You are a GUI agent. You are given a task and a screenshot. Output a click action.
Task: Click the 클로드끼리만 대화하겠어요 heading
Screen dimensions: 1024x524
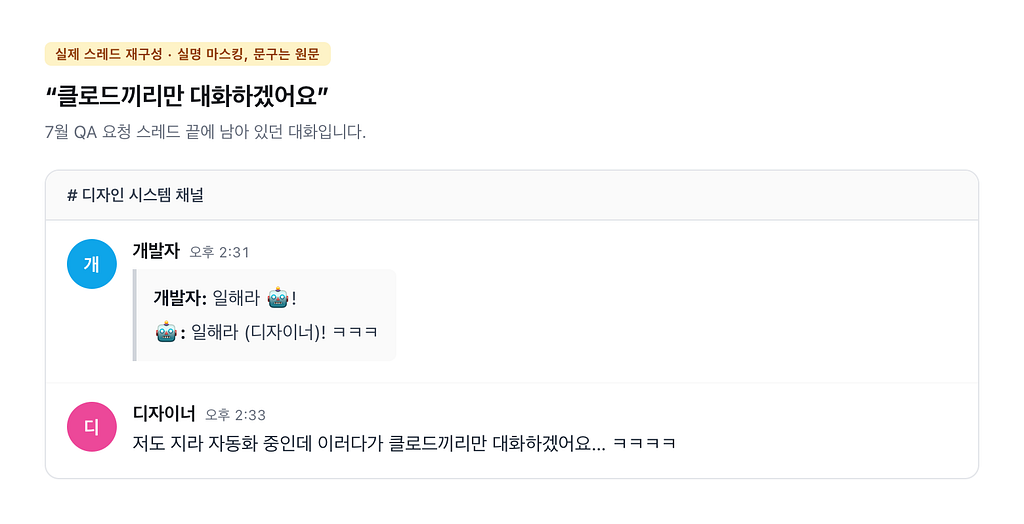pos(187,96)
